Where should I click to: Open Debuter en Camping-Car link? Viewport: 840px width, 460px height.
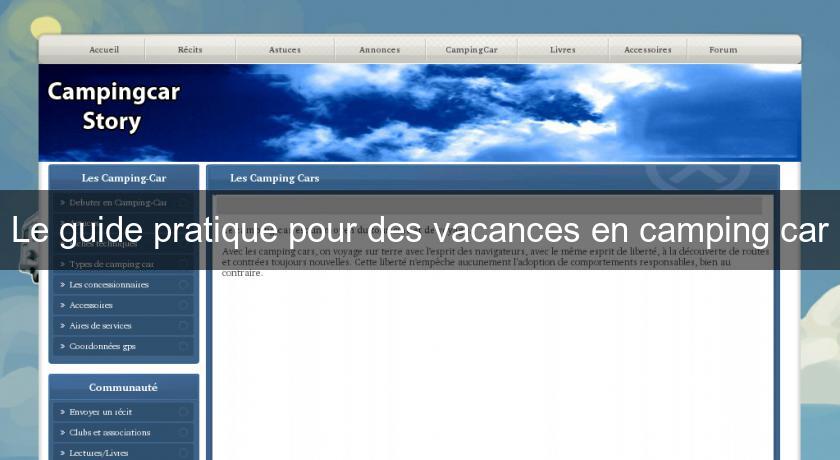coord(118,202)
